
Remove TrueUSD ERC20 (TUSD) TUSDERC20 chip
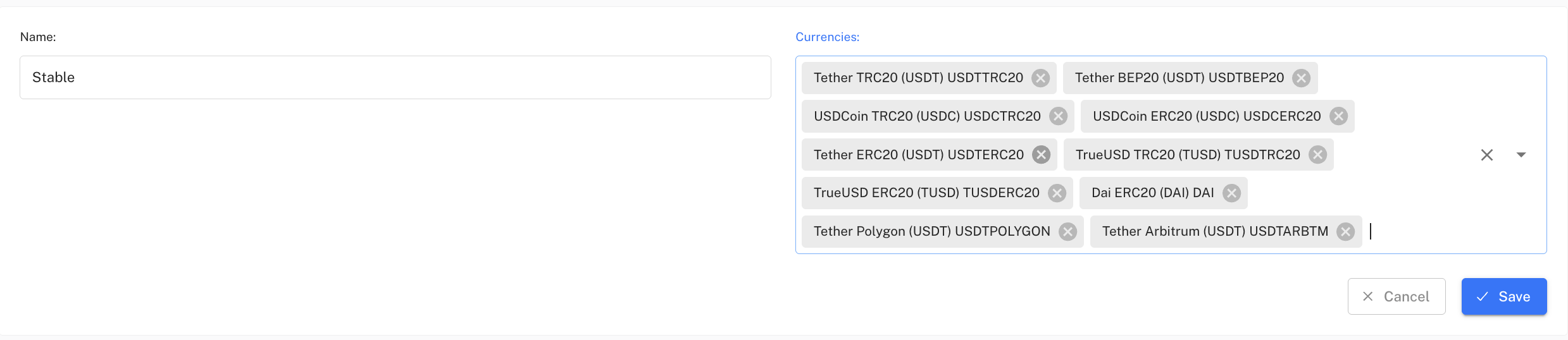pos(1057,193)
